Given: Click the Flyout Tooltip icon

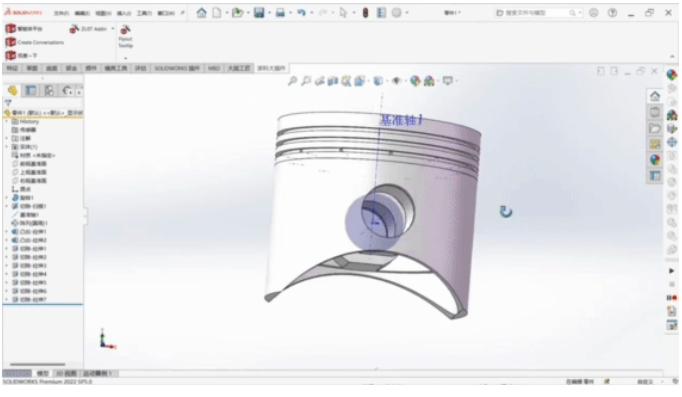Looking at the screenshot, I should pyautogui.click(x=125, y=30).
